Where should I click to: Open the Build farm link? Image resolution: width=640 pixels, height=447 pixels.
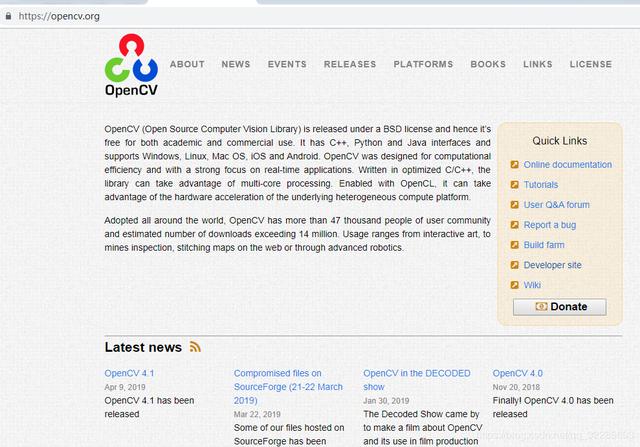coord(544,245)
